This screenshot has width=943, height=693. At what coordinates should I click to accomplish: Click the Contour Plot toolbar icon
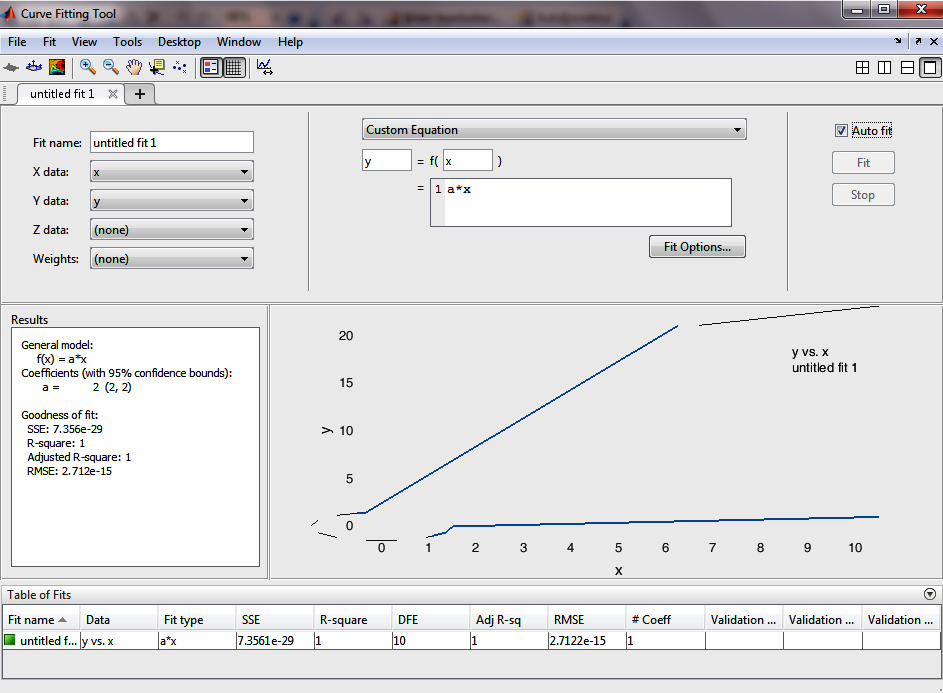[x=58, y=67]
